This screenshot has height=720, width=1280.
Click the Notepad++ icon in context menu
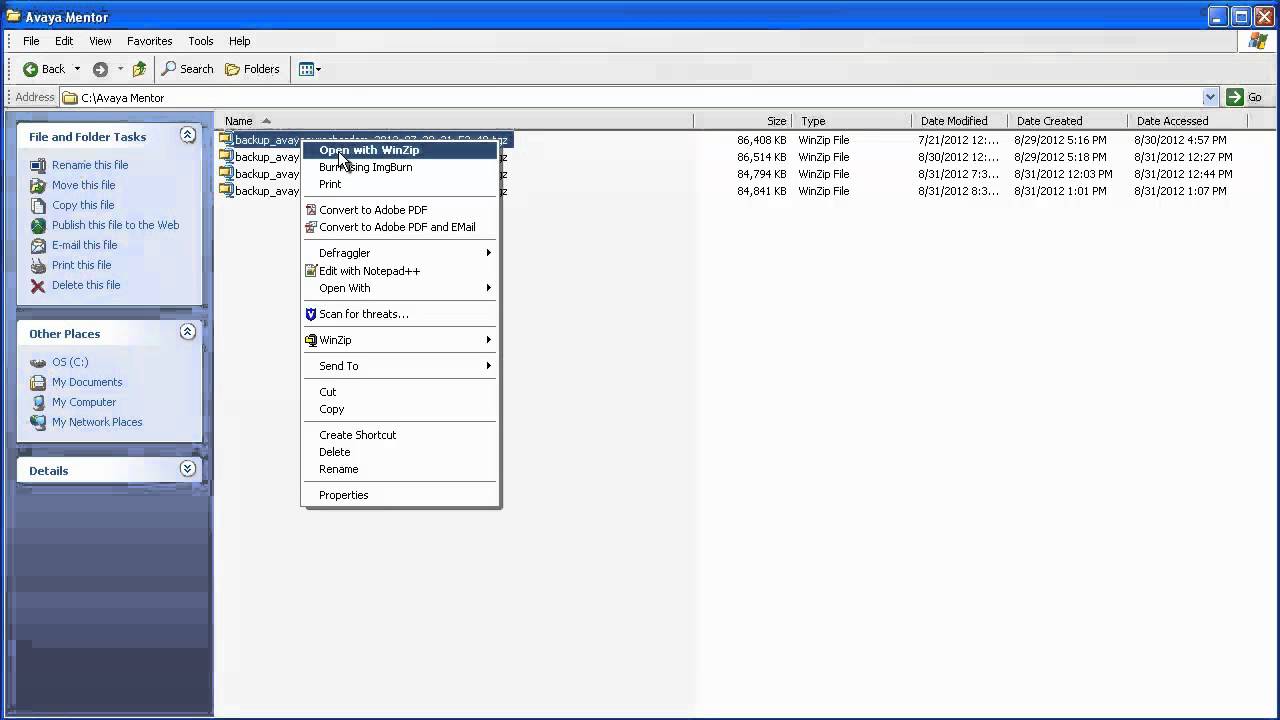(311, 271)
